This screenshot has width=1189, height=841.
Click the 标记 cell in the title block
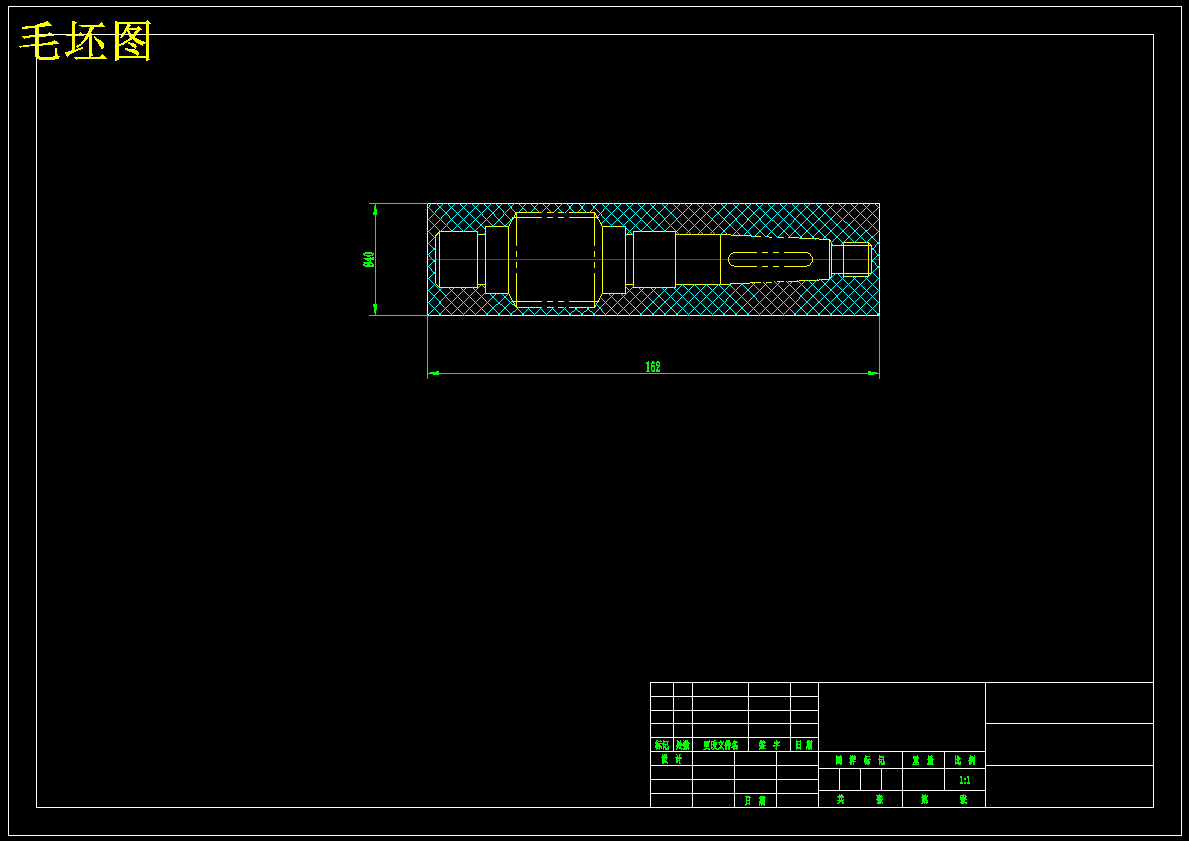(662, 745)
